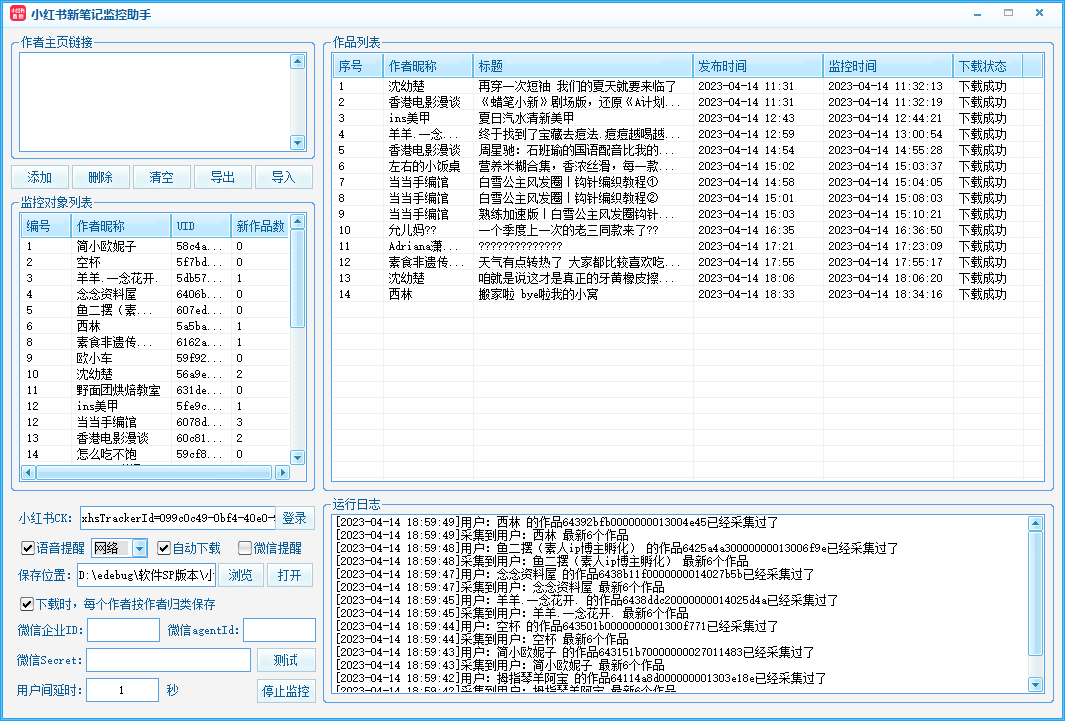Open the save folder with 打开 button
The image size is (1065, 721).
(x=289, y=575)
